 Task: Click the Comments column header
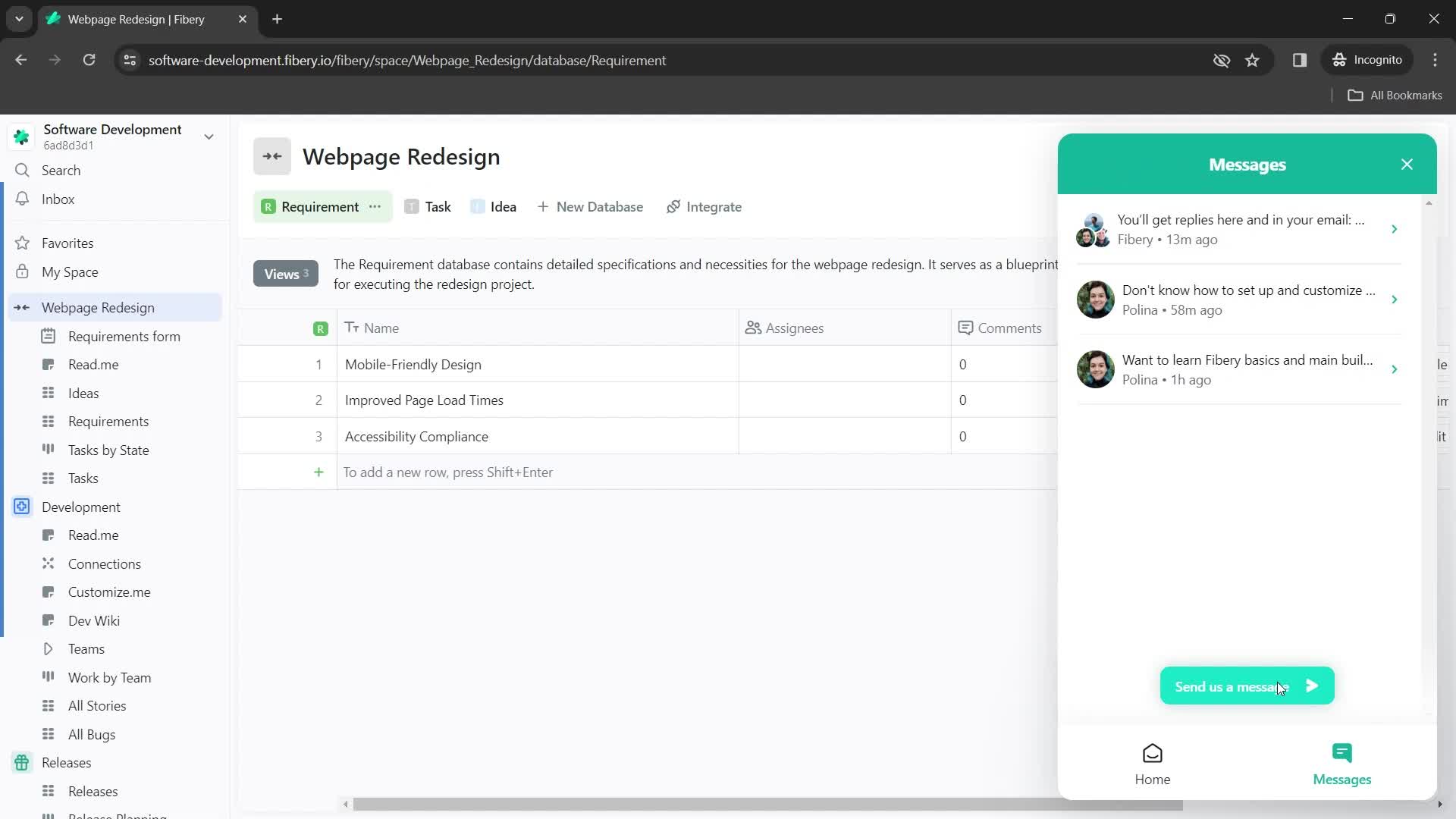point(1004,328)
